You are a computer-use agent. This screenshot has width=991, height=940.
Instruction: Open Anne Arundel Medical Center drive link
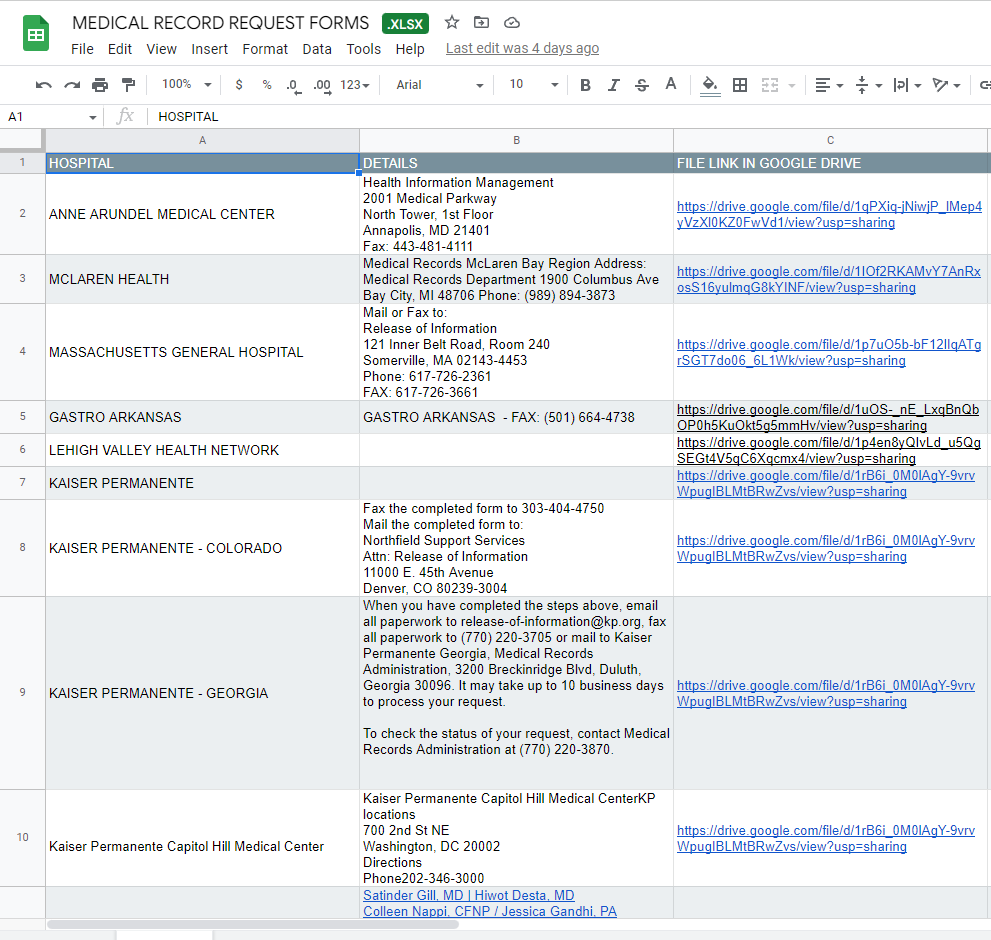(x=829, y=214)
